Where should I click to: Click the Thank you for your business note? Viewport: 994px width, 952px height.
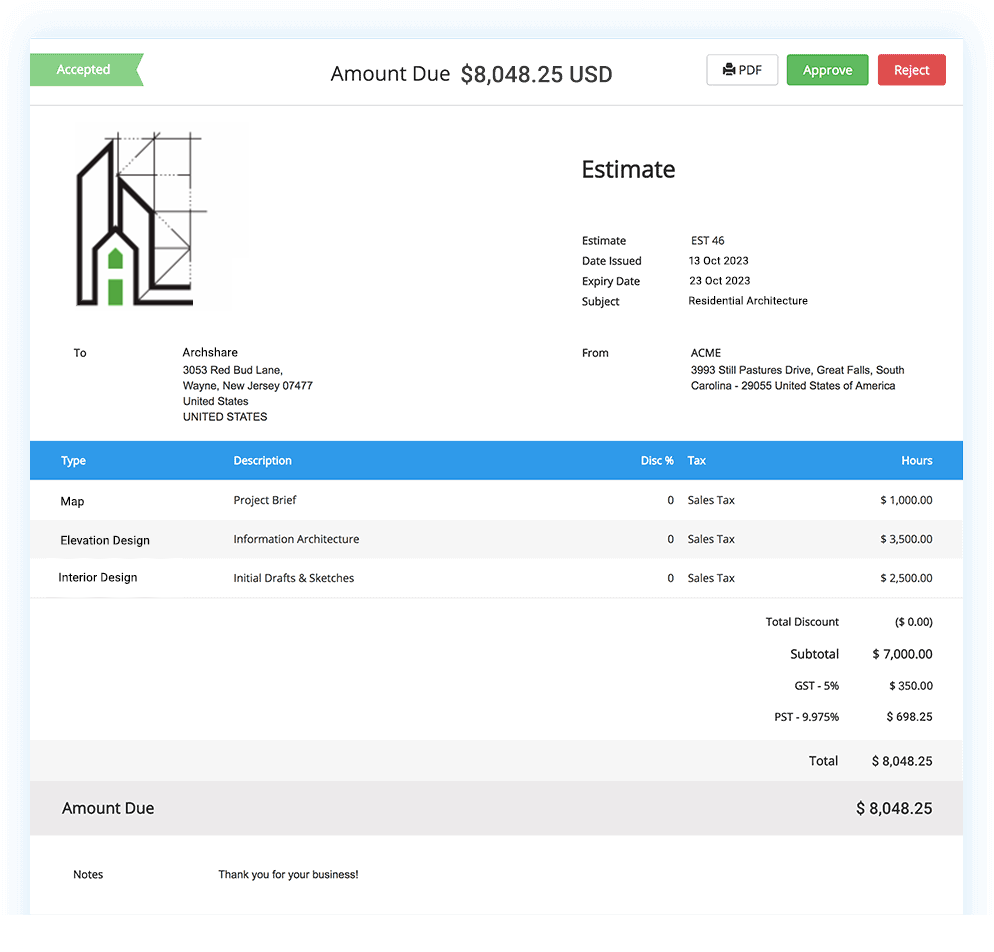point(288,875)
